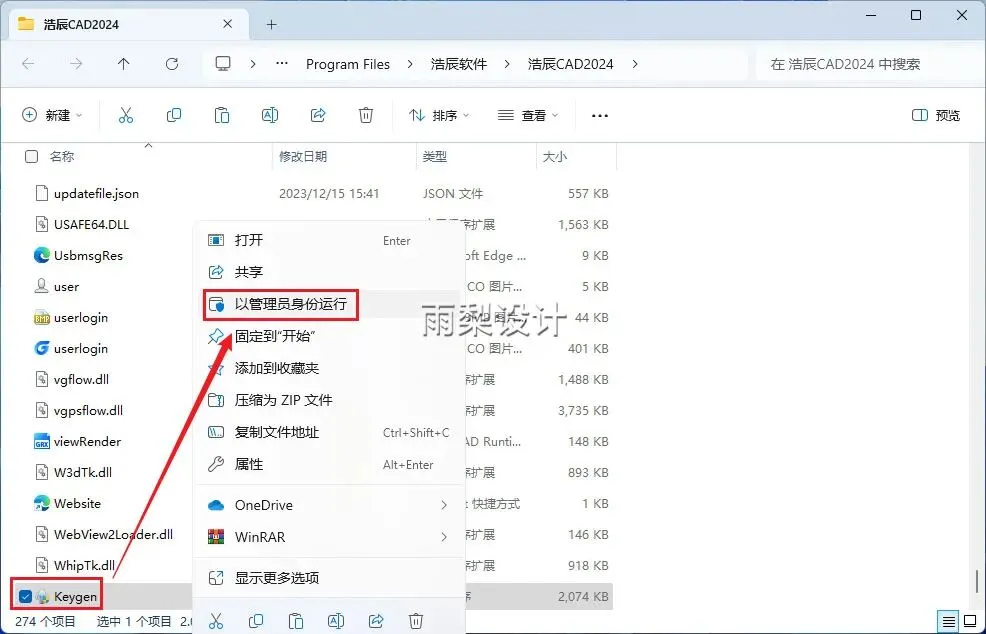Click the Cut icon in the top toolbar

tap(126, 115)
